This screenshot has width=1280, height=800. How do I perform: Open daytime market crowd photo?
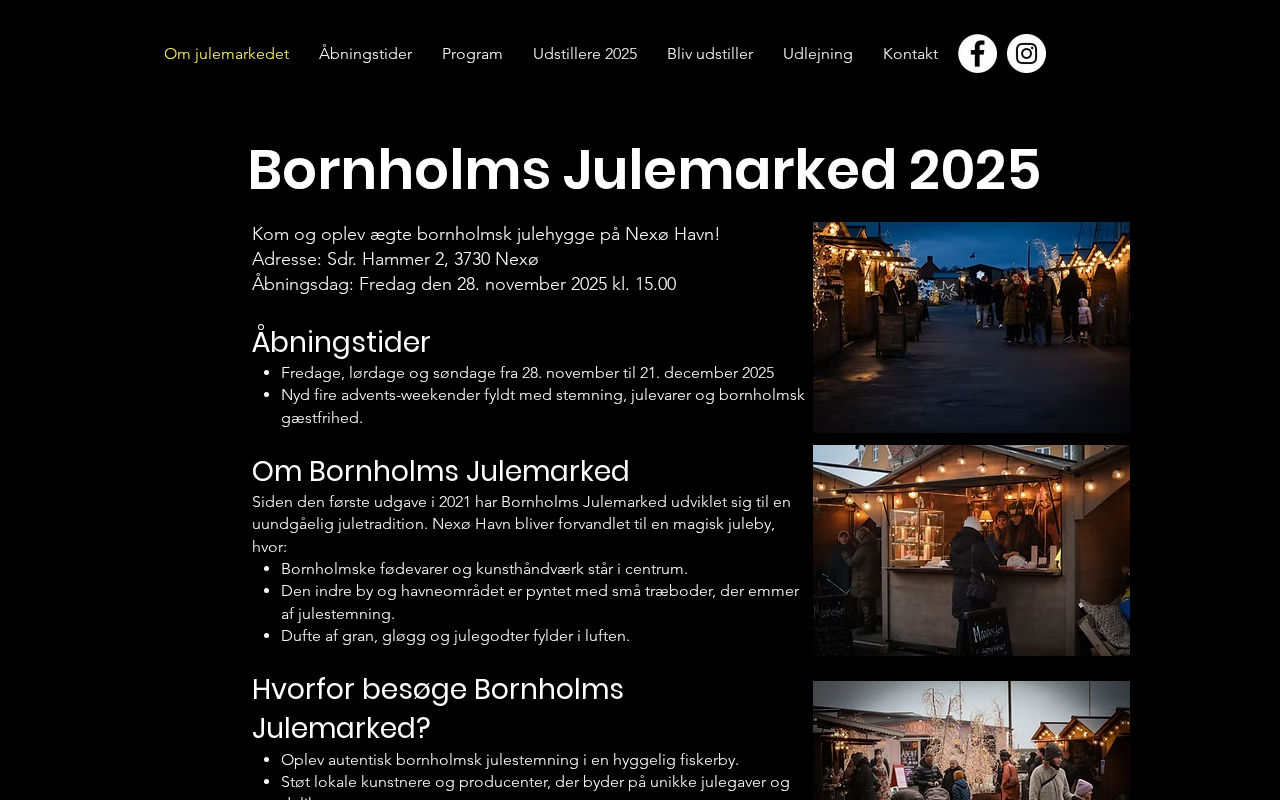[971, 740]
